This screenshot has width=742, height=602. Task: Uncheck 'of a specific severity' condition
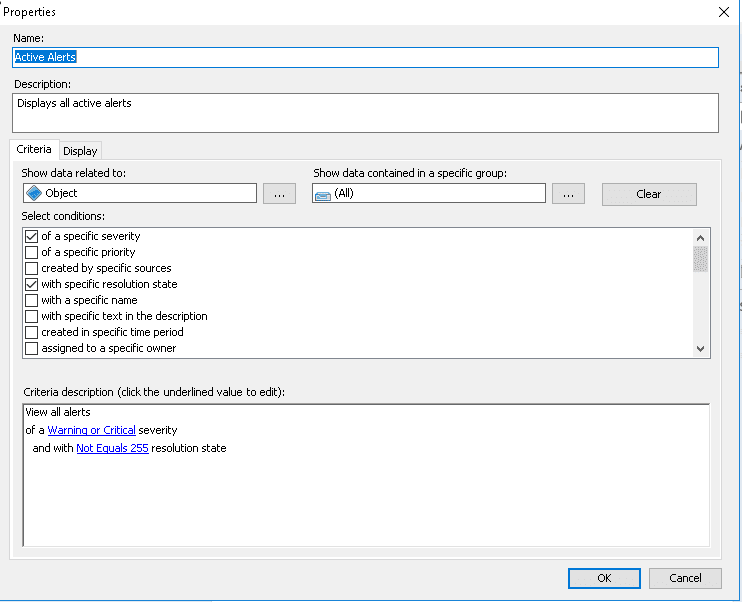[x=31, y=236]
